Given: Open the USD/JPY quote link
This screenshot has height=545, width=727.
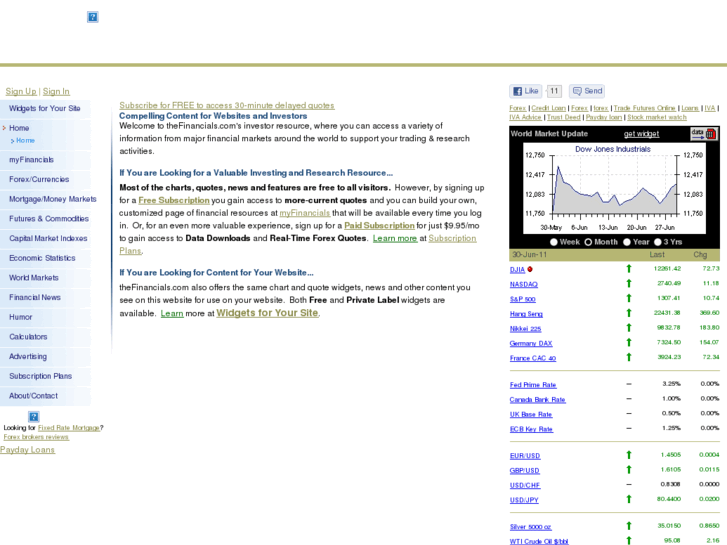Looking at the screenshot, I should pos(524,500).
